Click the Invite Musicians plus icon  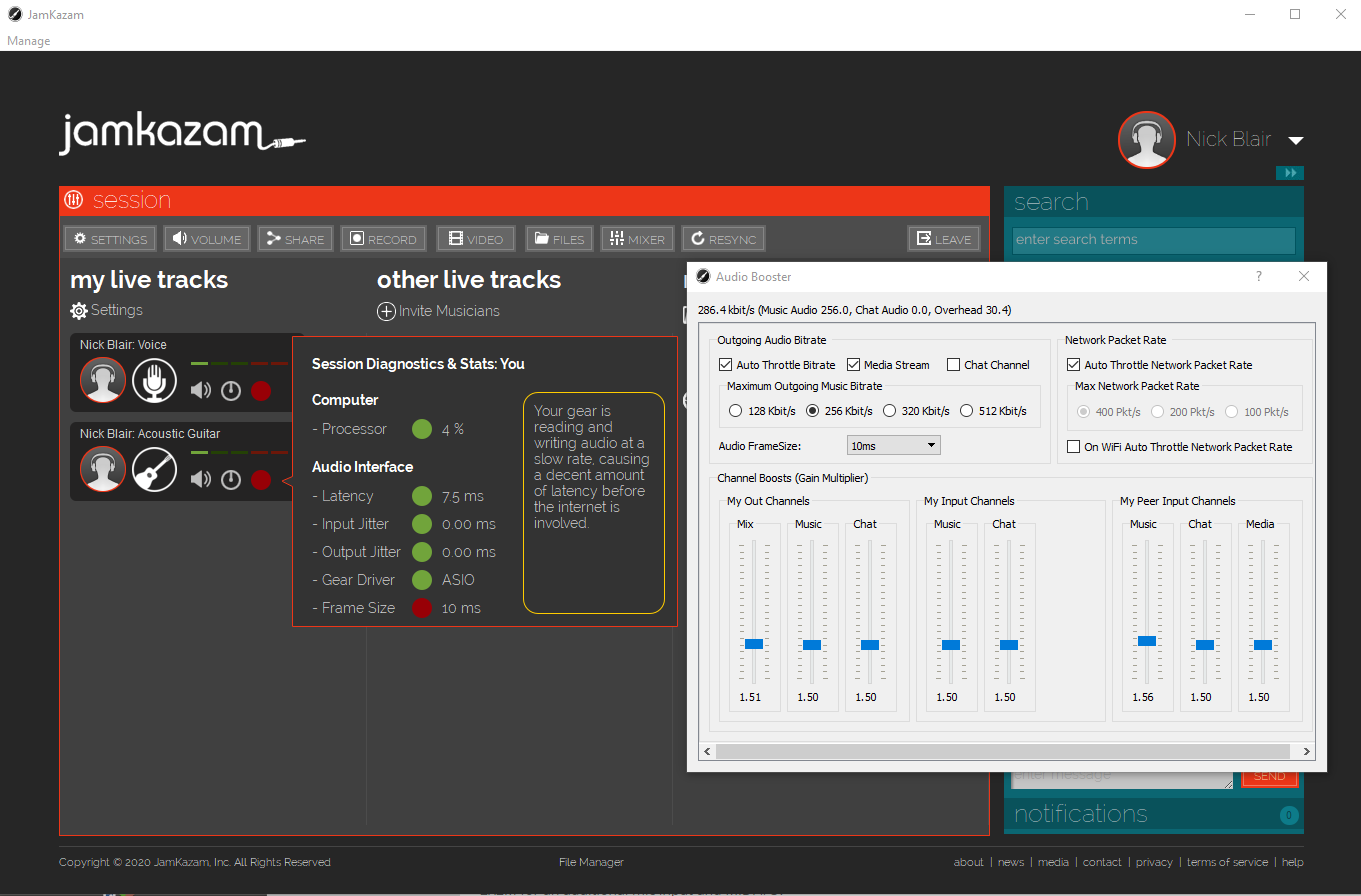(386, 311)
